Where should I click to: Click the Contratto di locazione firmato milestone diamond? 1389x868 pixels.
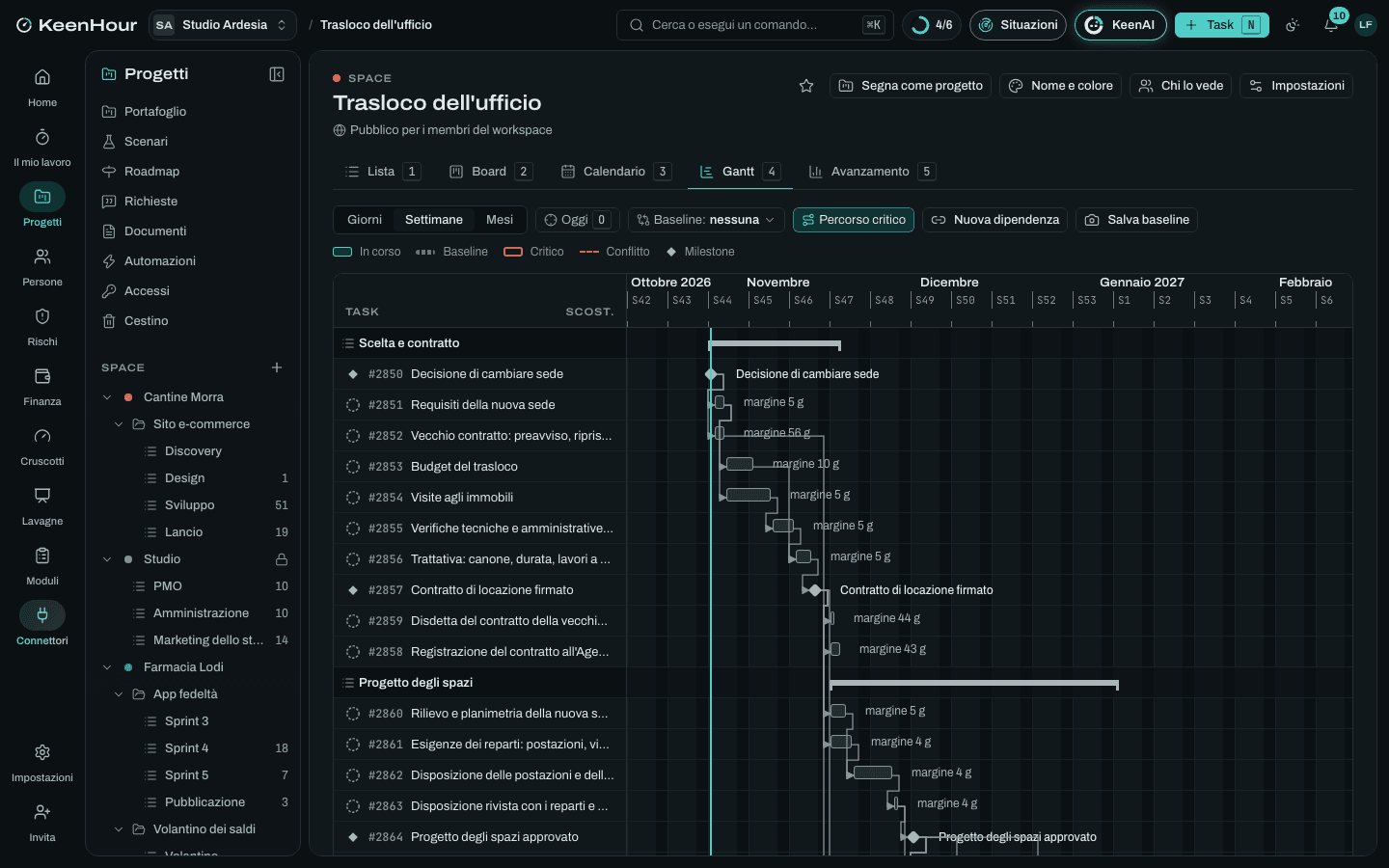tap(815, 590)
